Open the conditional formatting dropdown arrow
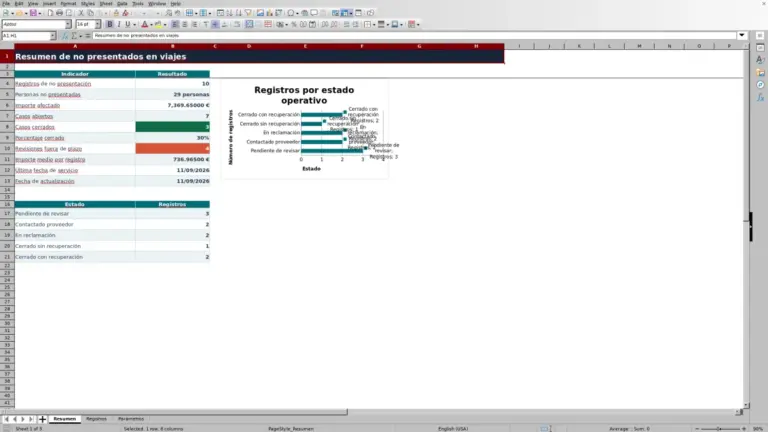This screenshot has width=768, height=432. point(418,24)
